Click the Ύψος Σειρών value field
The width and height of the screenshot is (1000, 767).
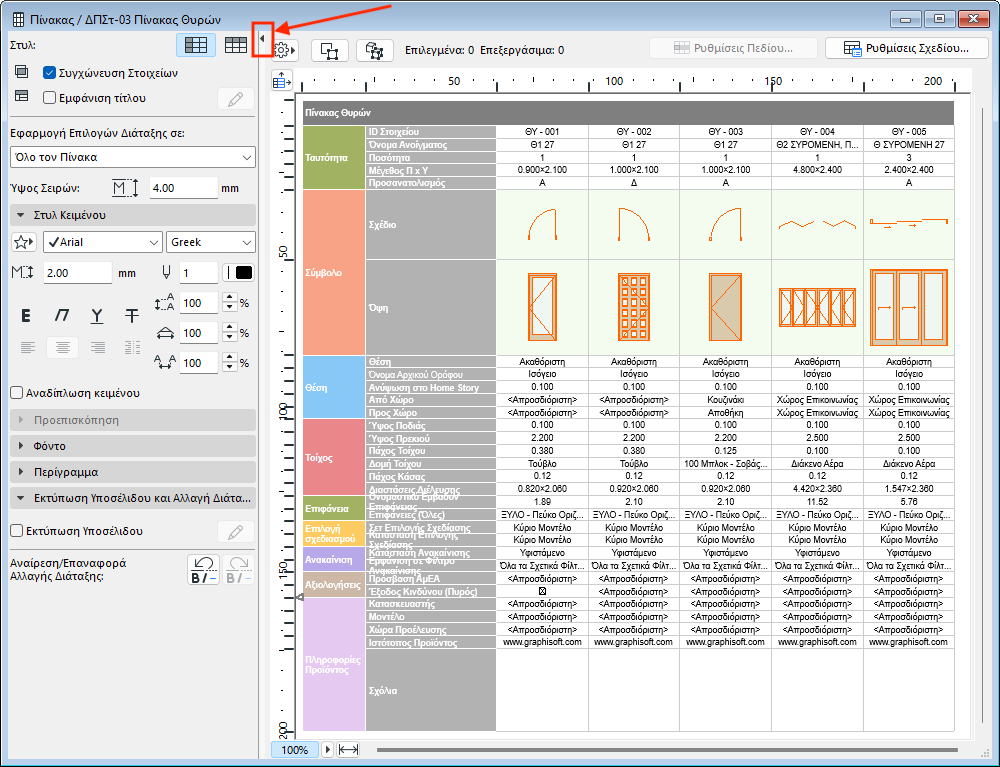[x=182, y=188]
